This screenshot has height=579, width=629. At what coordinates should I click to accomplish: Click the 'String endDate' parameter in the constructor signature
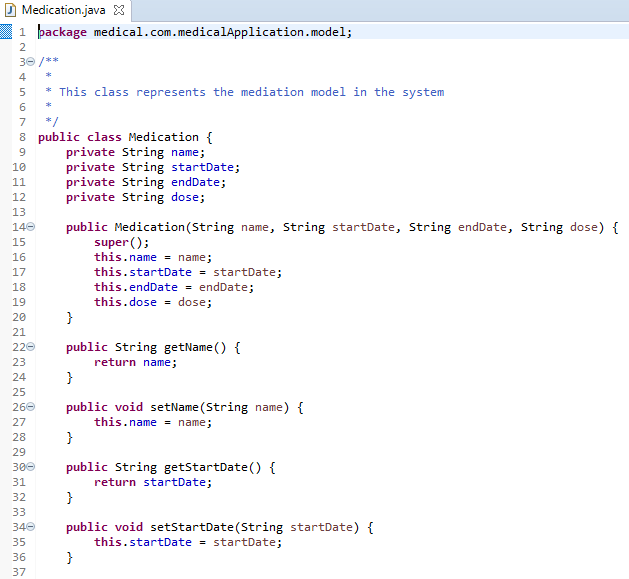click(458, 228)
